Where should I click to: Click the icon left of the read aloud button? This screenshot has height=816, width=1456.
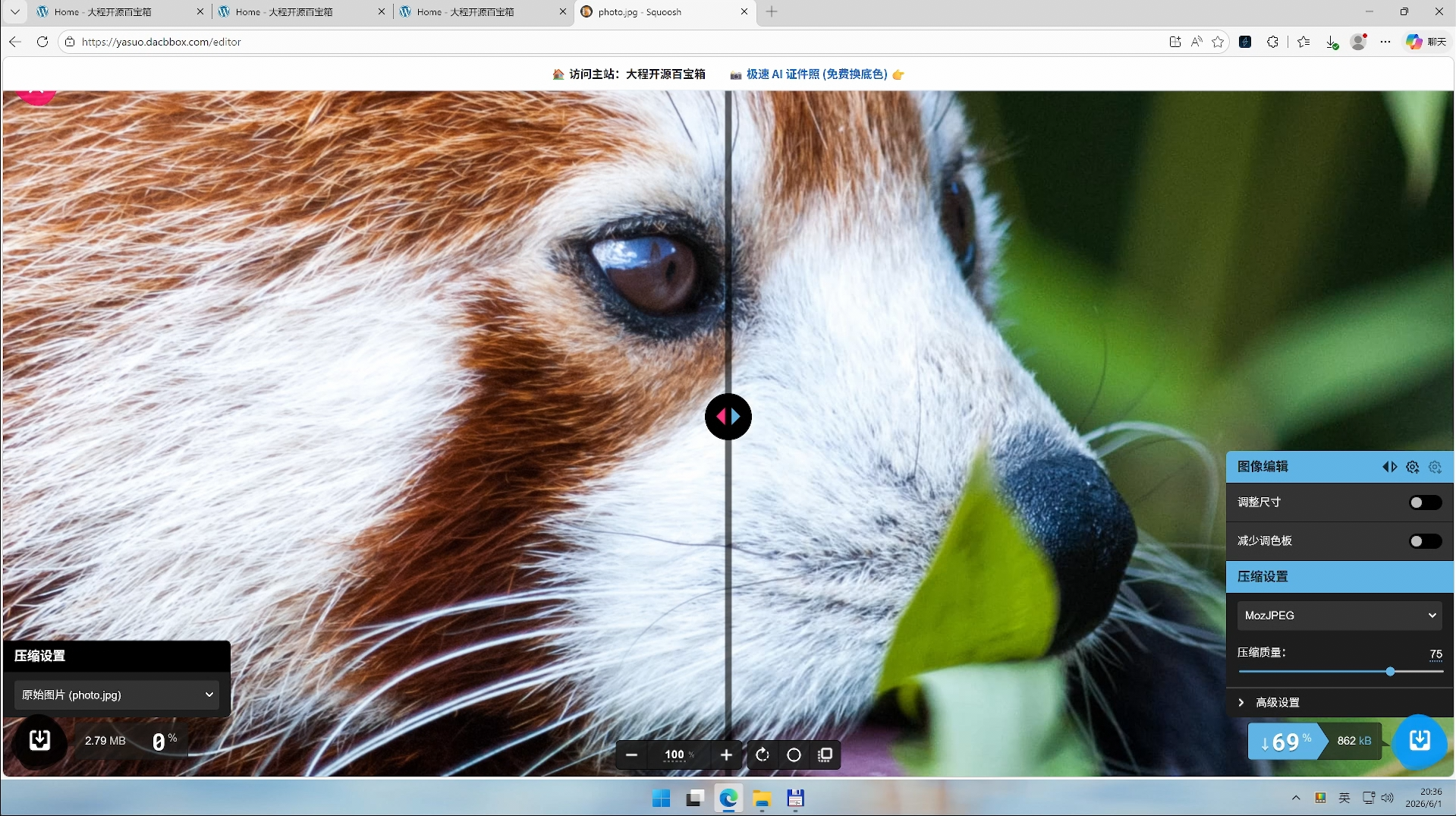(1175, 42)
